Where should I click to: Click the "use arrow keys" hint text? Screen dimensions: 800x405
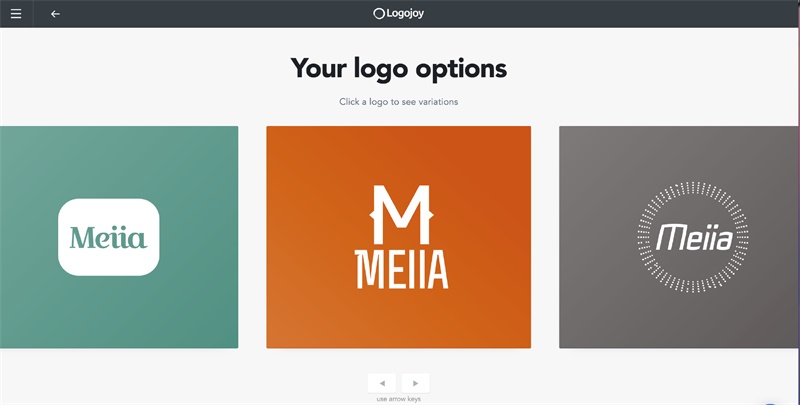[398, 399]
